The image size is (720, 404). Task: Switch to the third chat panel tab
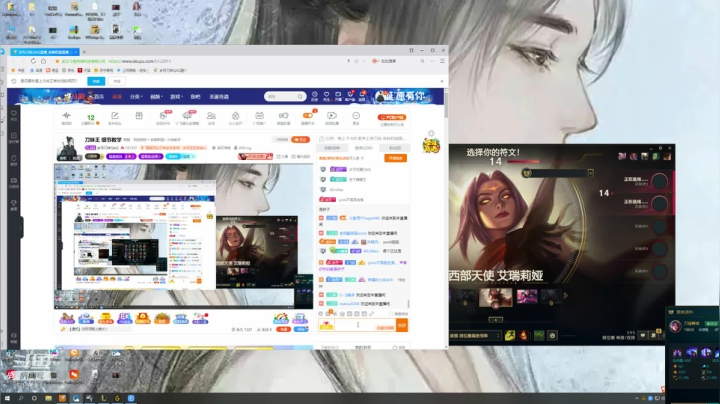[x=395, y=148]
